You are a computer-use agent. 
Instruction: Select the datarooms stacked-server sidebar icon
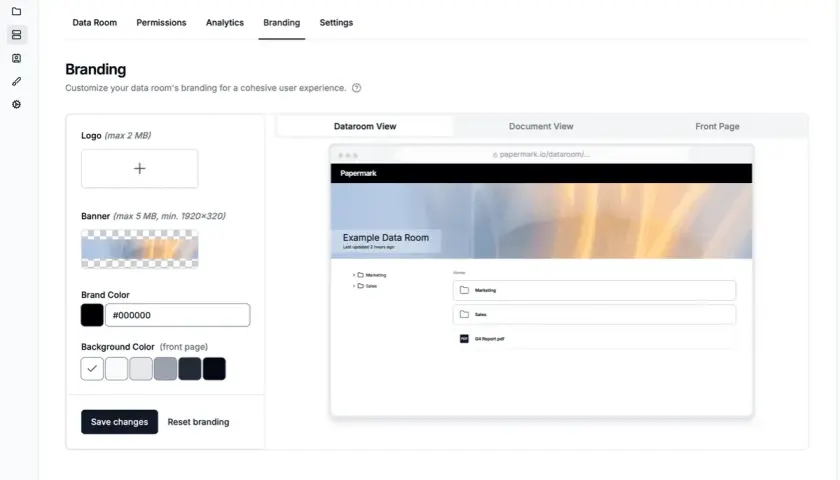(17, 35)
